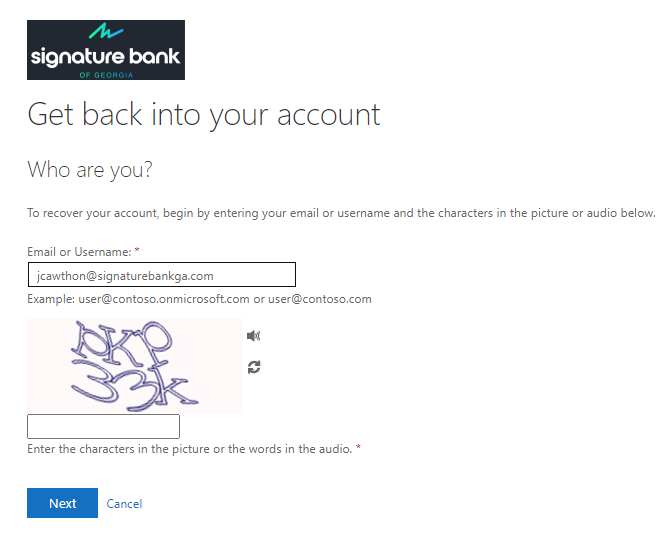This screenshot has width=672, height=542.
Task: Click the red asterisk after captcha instructions
Action: (x=358, y=447)
